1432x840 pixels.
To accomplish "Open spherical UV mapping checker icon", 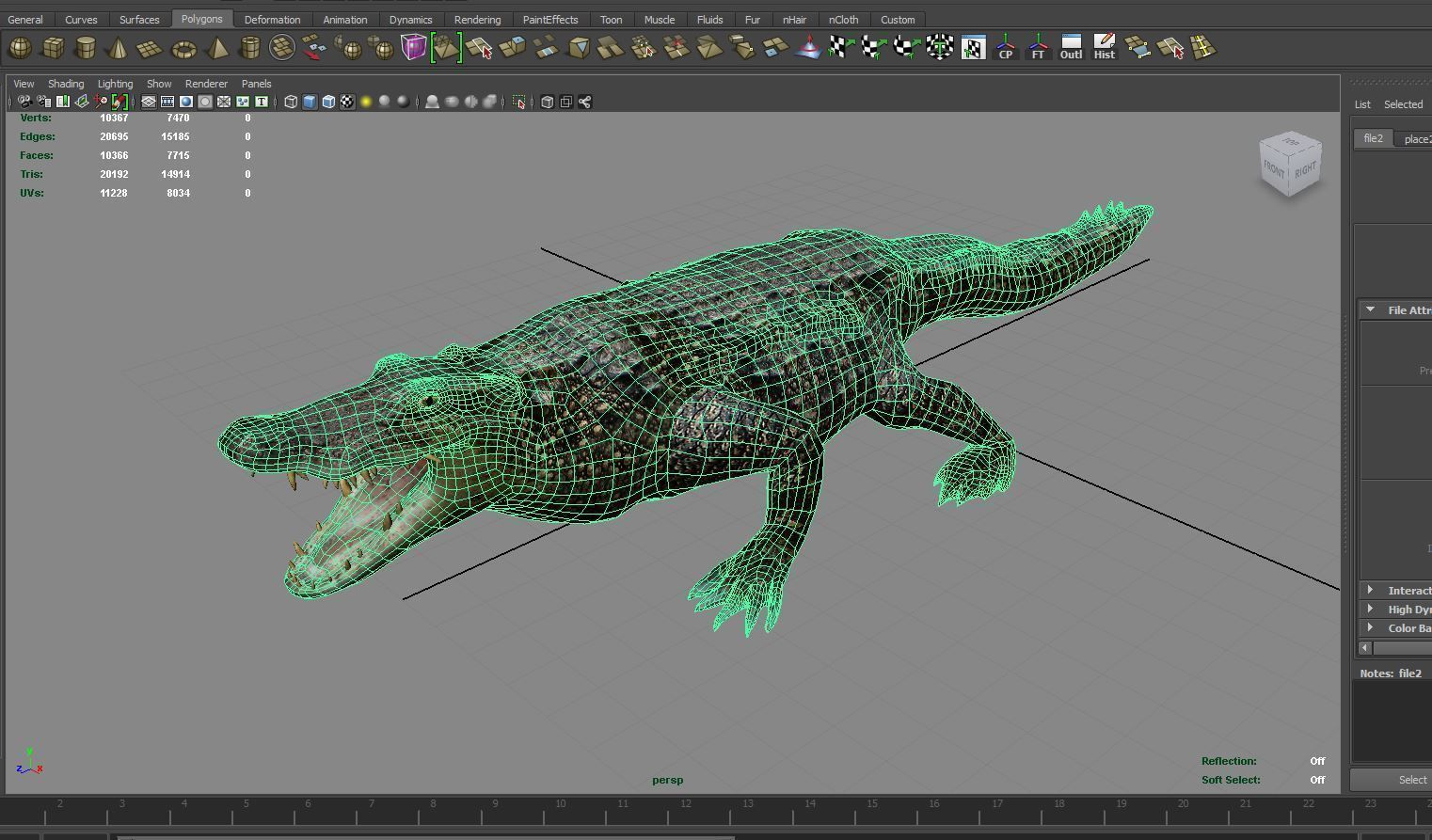I will (906, 47).
